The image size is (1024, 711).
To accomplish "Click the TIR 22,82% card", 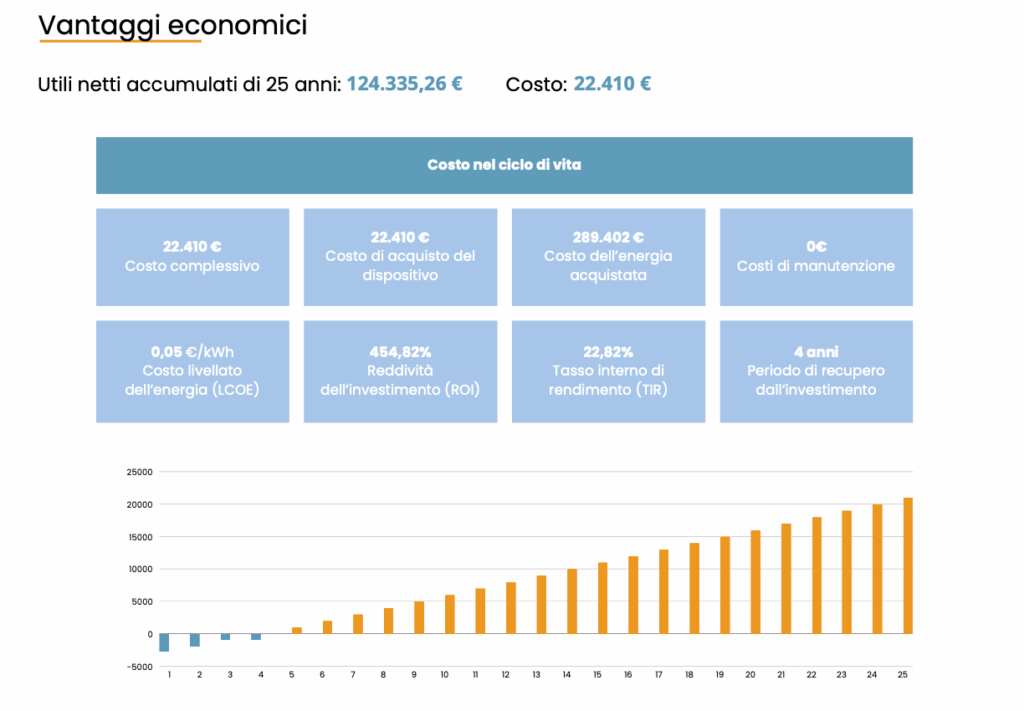I will click(x=608, y=371).
